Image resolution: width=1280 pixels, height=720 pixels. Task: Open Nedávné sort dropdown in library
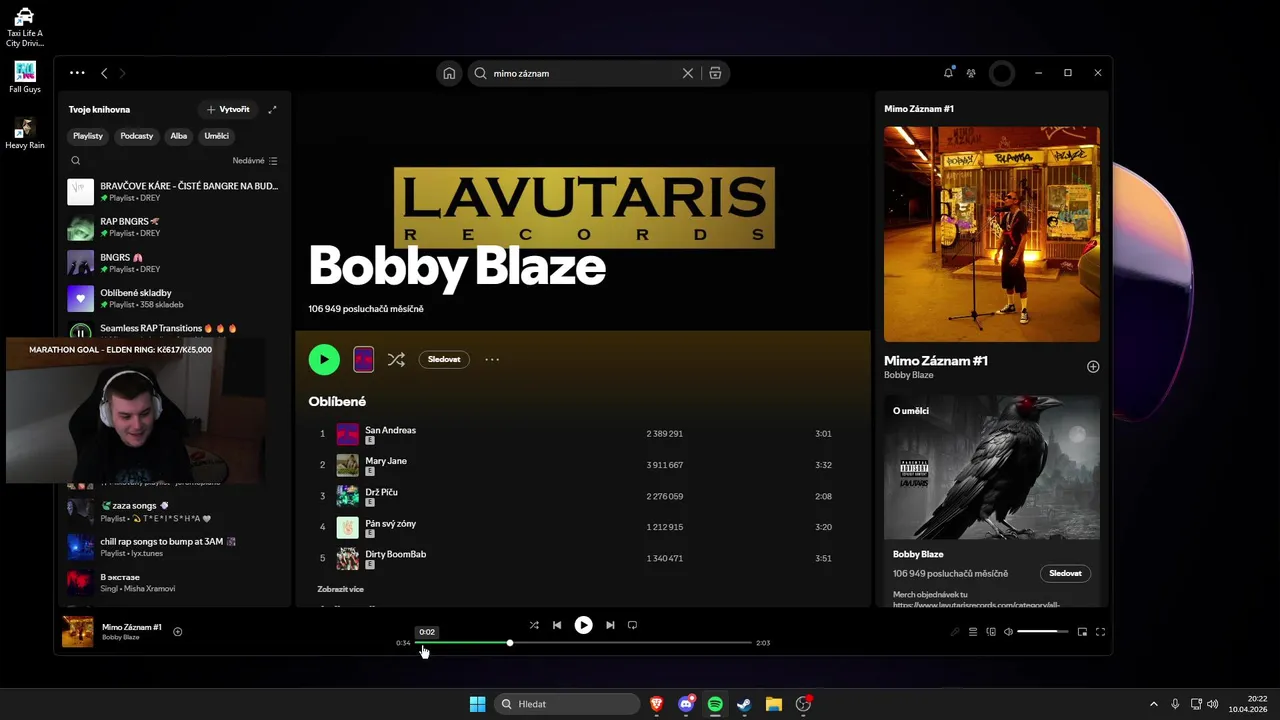tap(255, 160)
